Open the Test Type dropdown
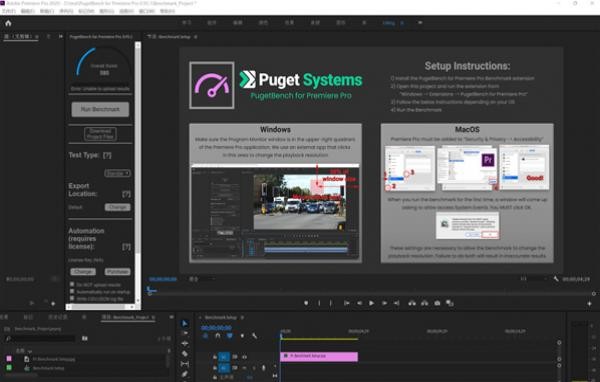Screen dimensions: 600x382 click(117, 173)
